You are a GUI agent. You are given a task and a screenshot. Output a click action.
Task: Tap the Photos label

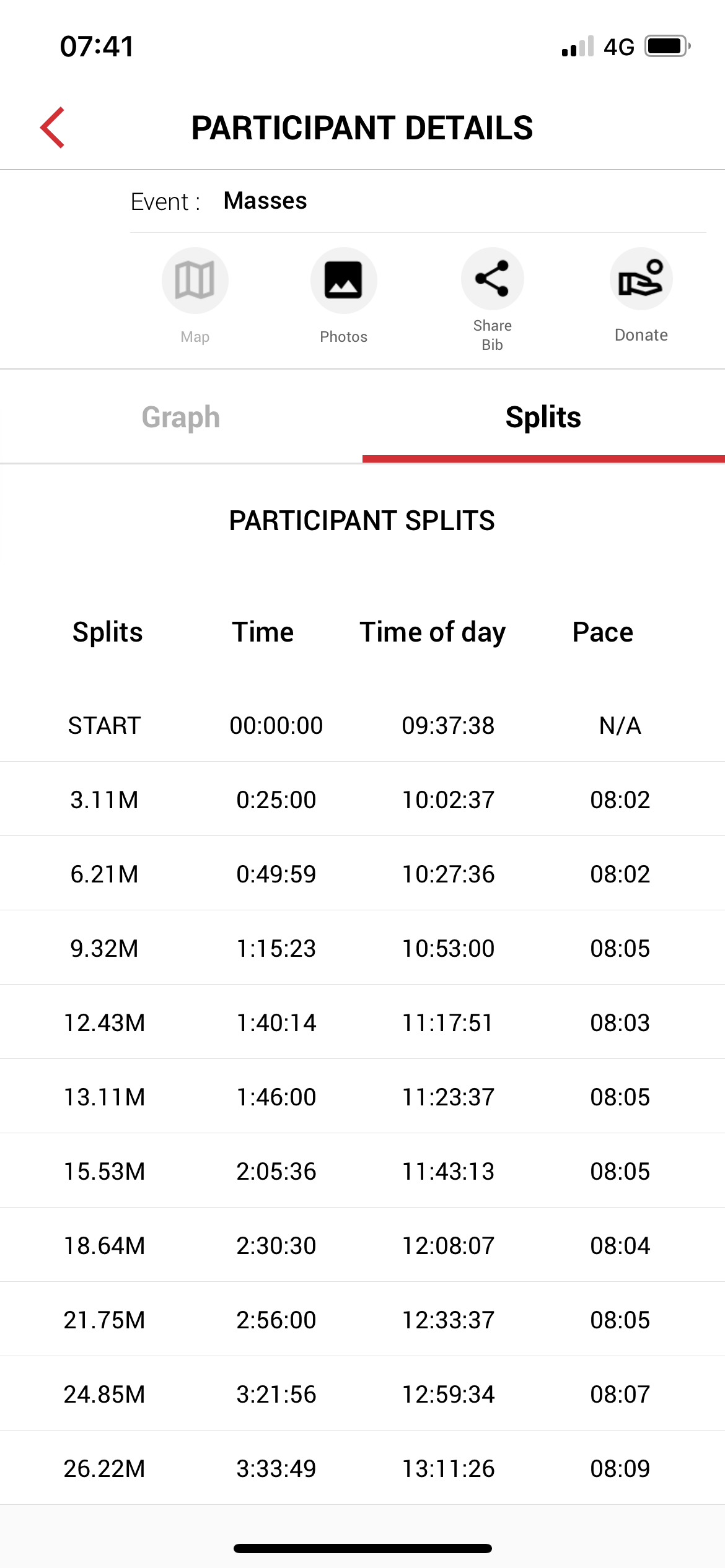(343, 337)
